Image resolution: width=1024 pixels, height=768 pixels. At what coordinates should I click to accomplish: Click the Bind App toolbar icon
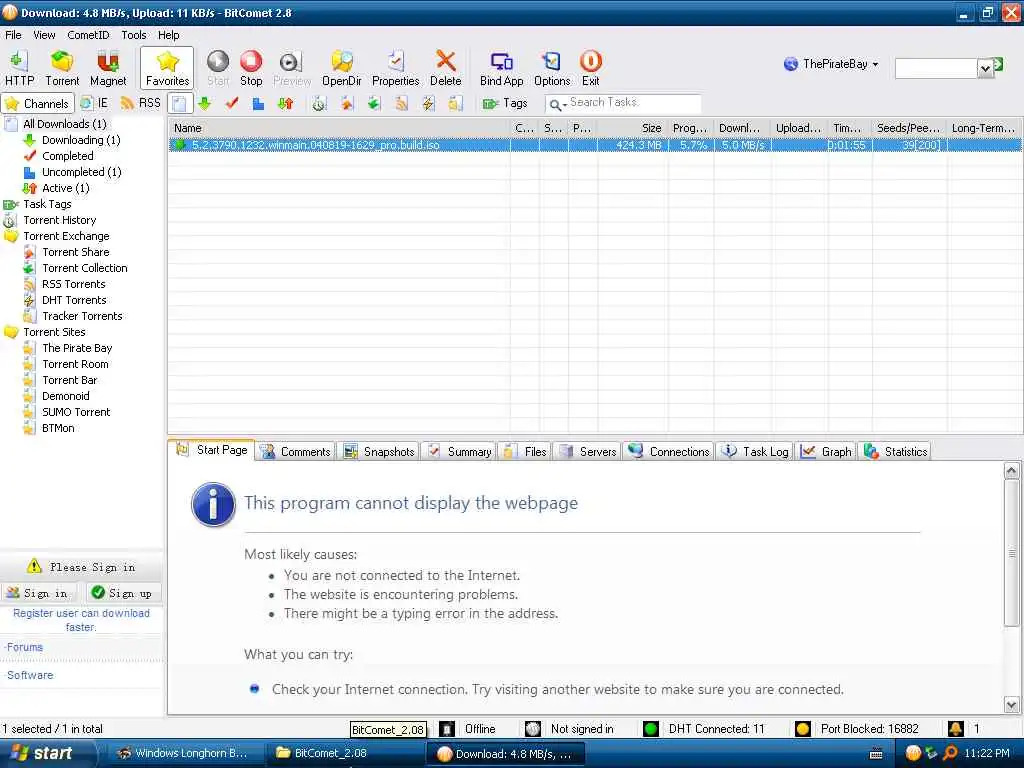(x=501, y=68)
